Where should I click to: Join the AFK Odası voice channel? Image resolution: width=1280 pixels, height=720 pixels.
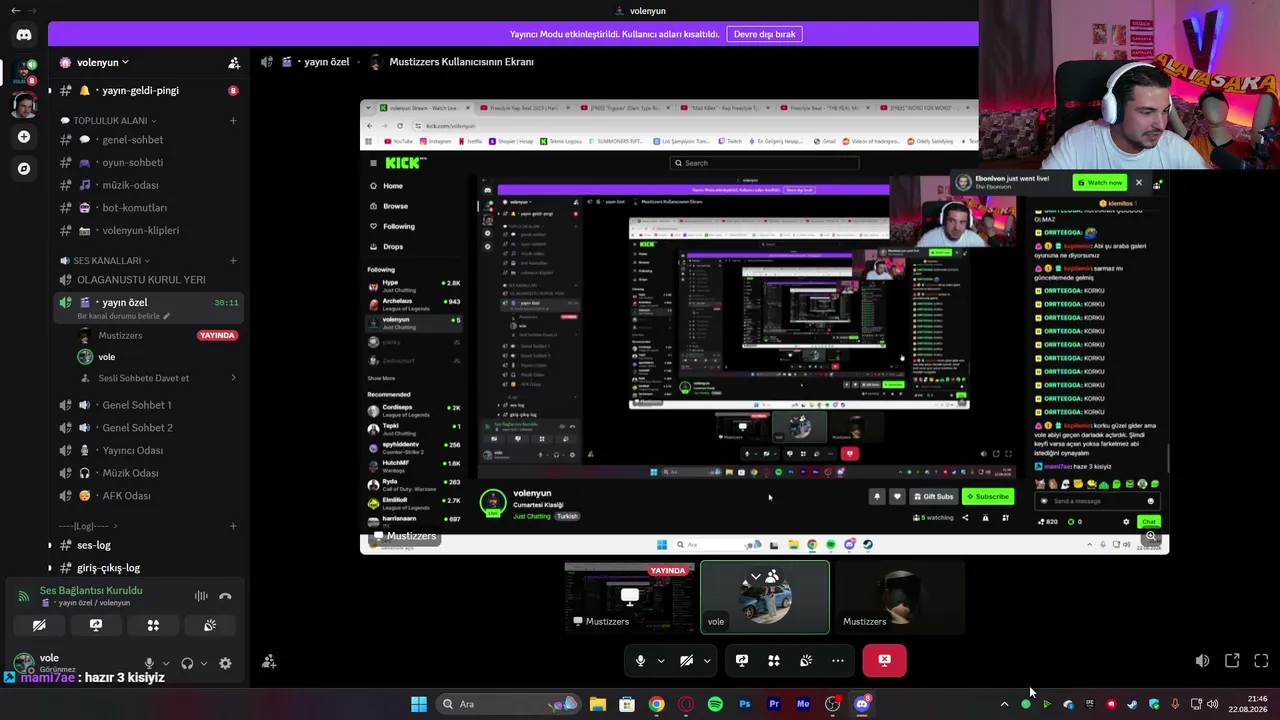coord(146,496)
